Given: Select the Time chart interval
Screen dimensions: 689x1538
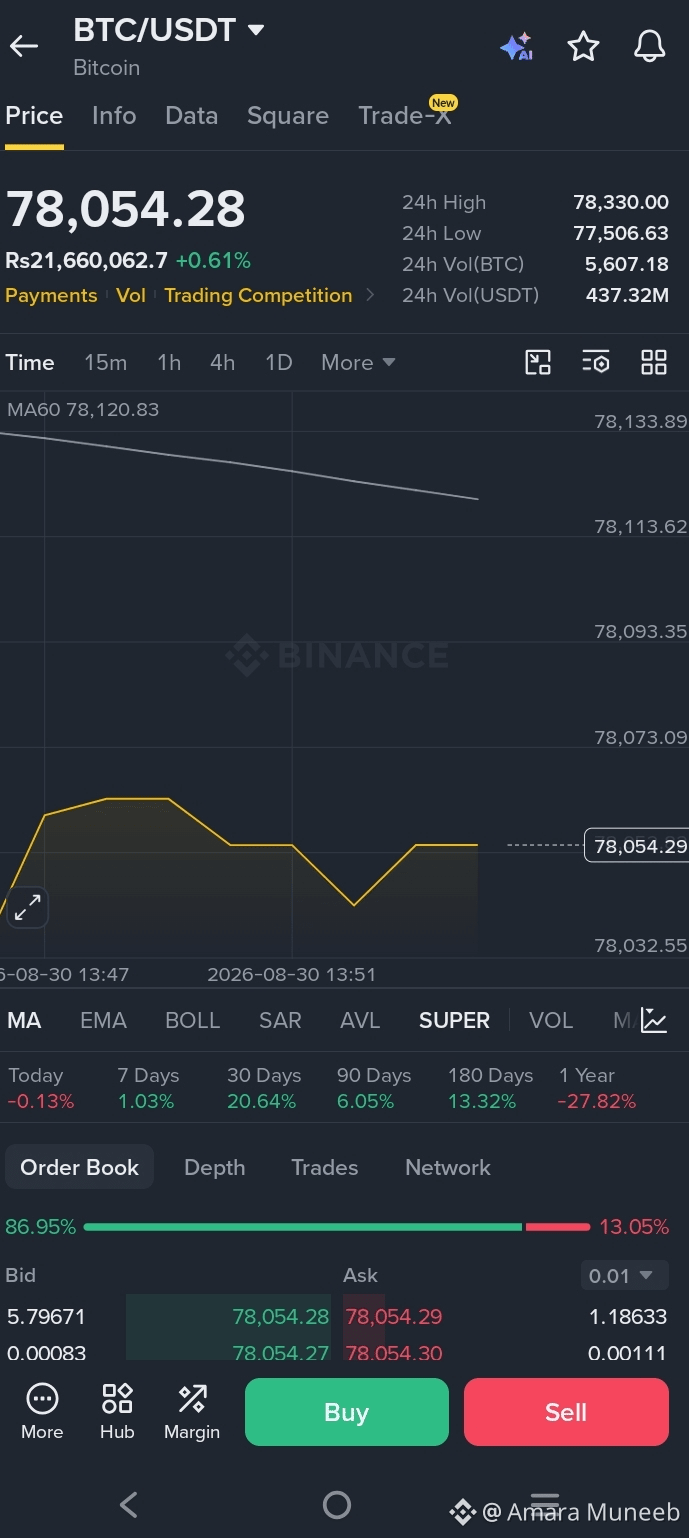Looking at the screenshot, I should point(30,362).
